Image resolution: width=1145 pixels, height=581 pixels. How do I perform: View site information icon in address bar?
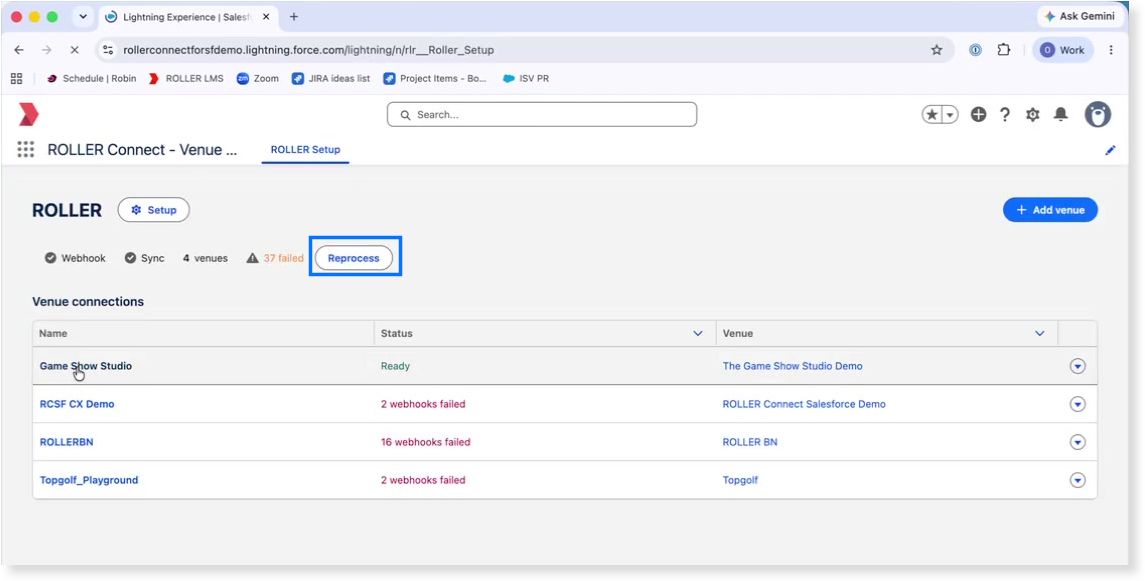click(x=108, y=50)
